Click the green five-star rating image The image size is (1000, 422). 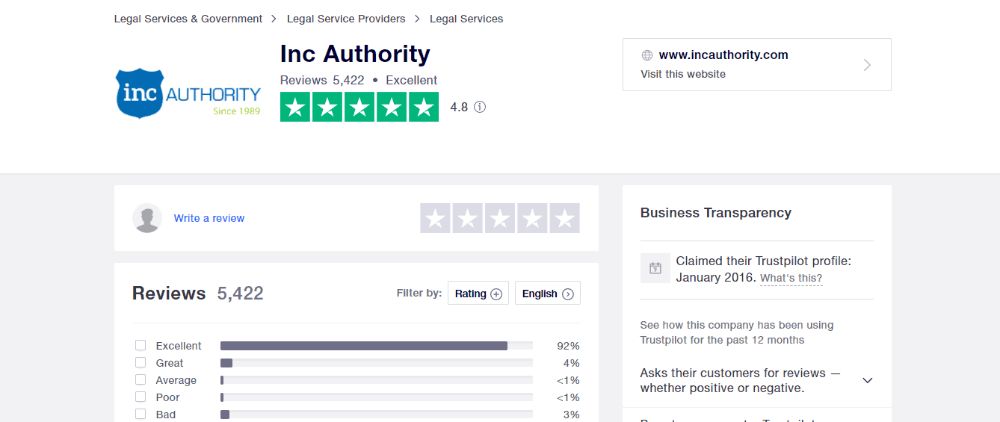click(x=359, y=107)
